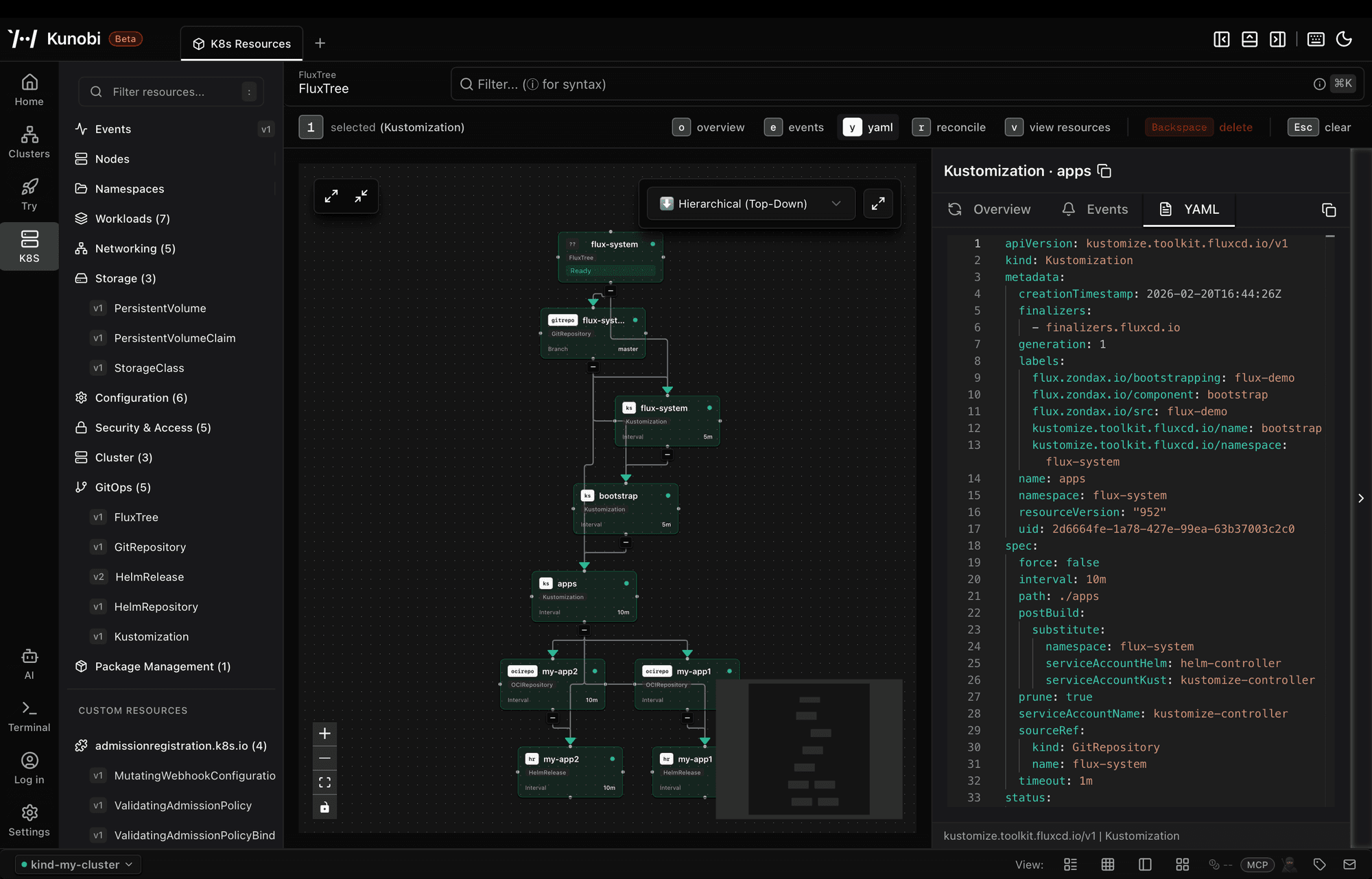Open Hierarchical (Top-Down) layout dropdown
Image resolution: width=1372 pixels, height=879 pixels.
(x=750, y=204)
